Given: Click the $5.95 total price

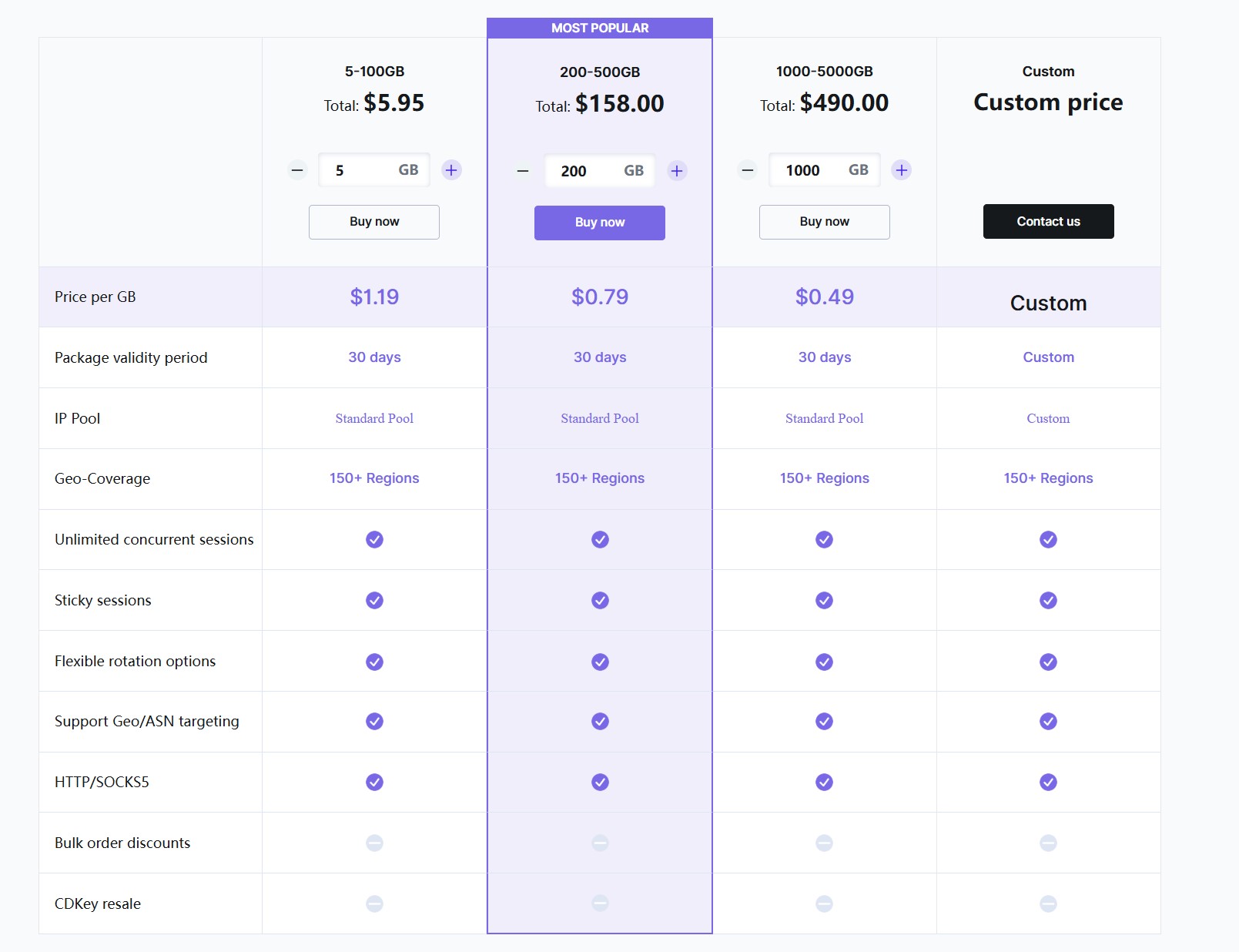Looking at the screenshot, I should click(x=393, y=103).
